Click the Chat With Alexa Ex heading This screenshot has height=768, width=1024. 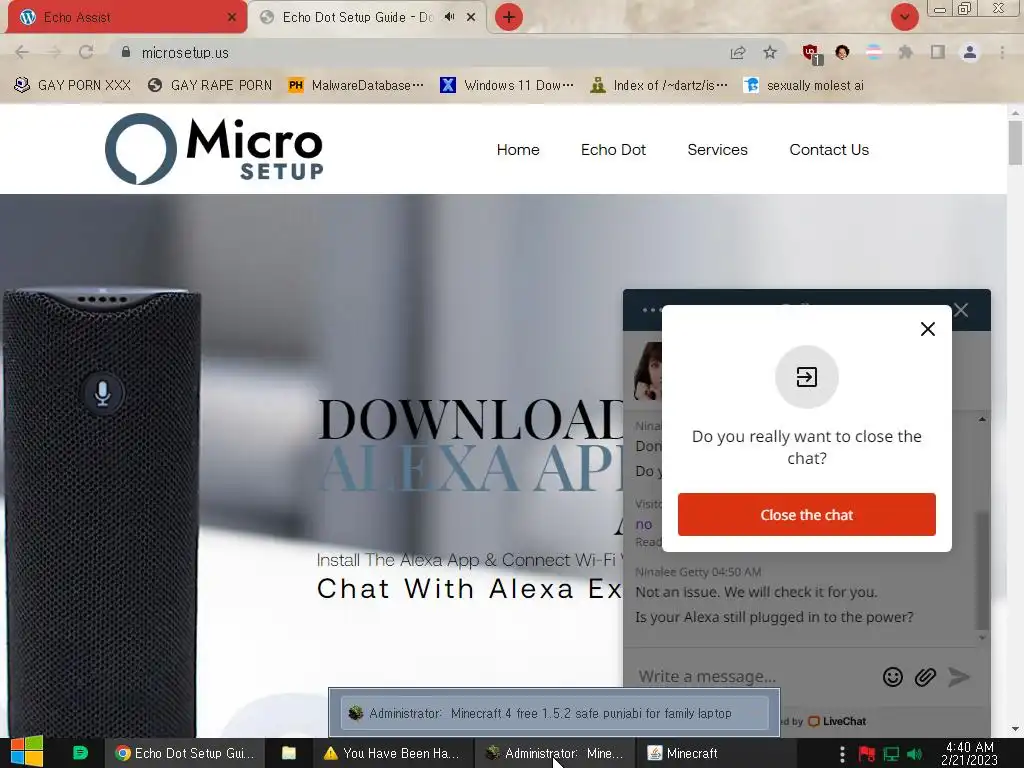click(x=470, y=588)
